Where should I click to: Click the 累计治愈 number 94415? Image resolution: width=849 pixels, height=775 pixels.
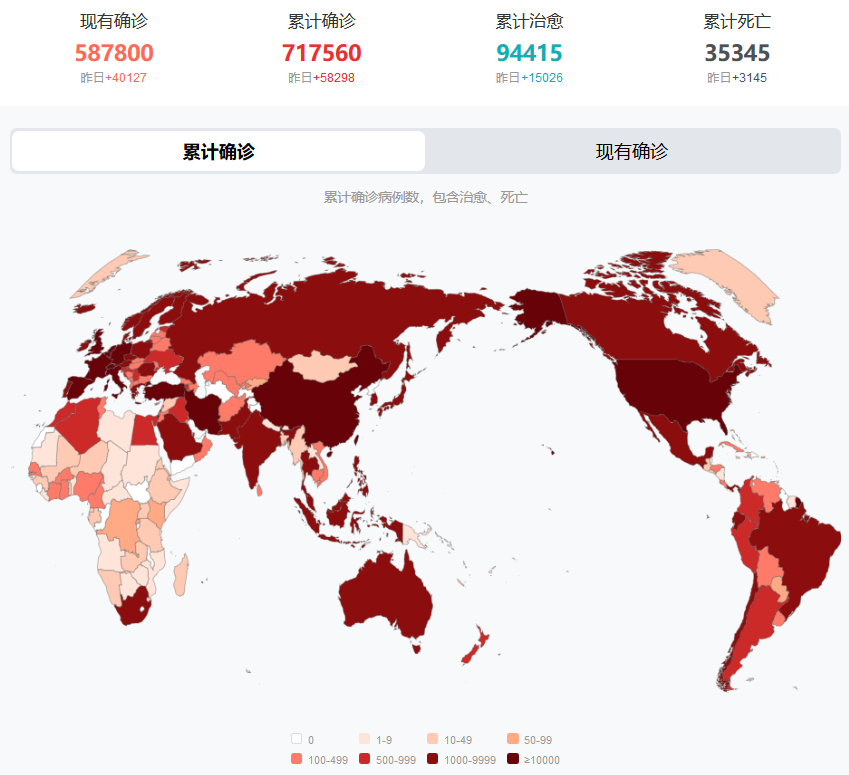click(x=529, y=53)
